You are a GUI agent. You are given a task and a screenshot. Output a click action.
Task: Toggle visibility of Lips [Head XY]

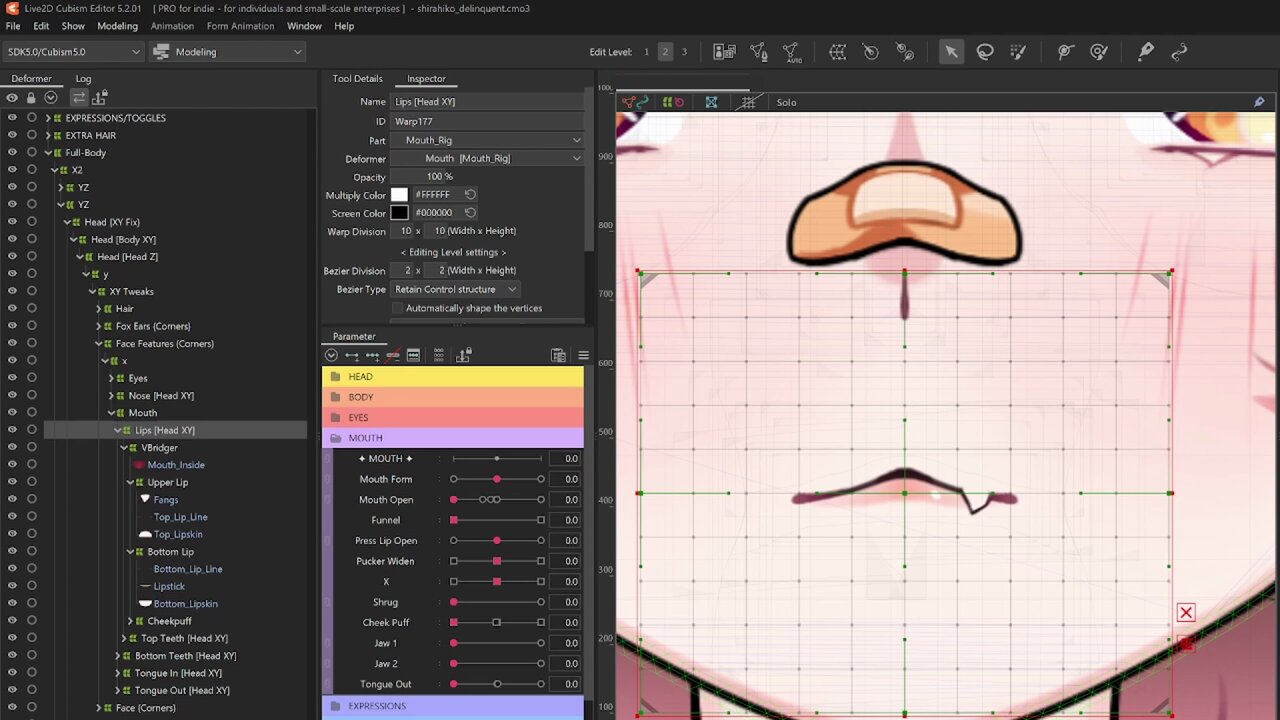tap(12, 430)
